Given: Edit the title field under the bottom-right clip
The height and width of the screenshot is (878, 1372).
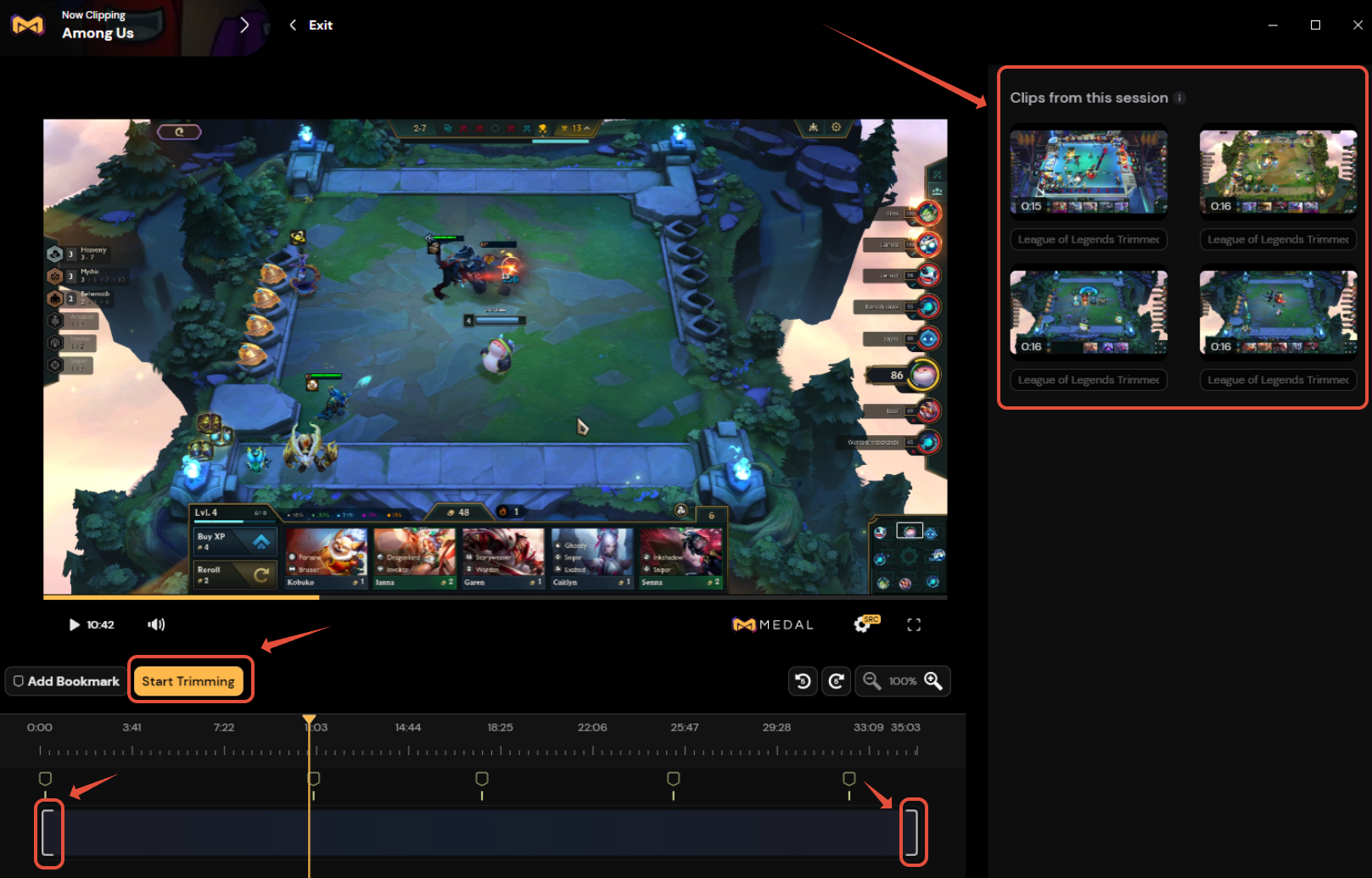Looking at the screenshot, I should pyautogui.click(x=1278, y=379).
